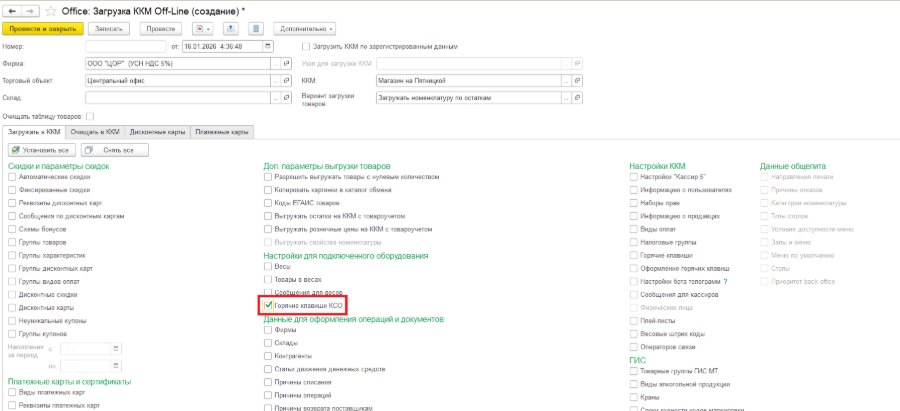The width and height of the screenshot is (900, 411).
Task: Click the Фирма field ООО "ЦОР"
Action: [x=180, y=64]
